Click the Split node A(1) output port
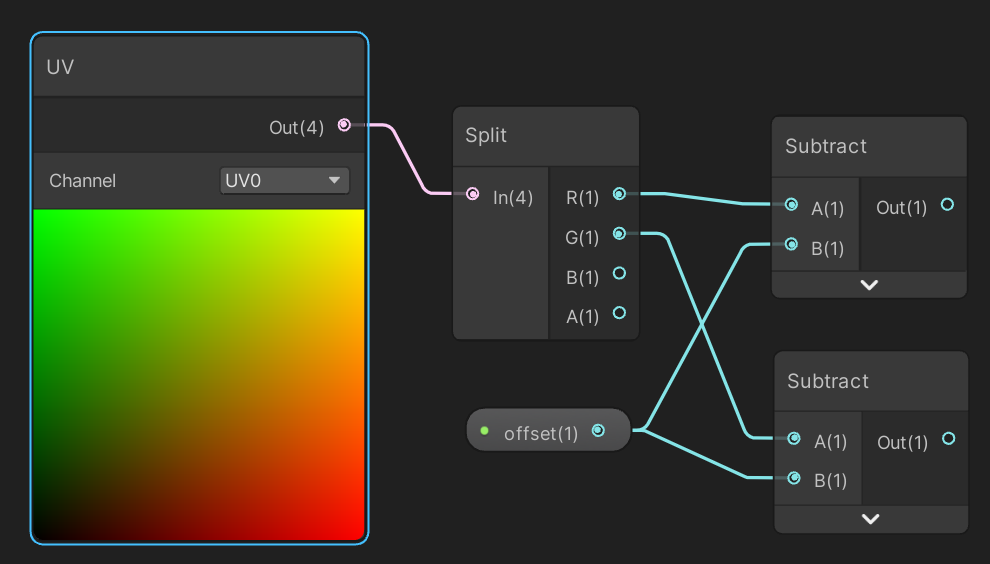This screenshot has height=564, width=990. [619, 313]
